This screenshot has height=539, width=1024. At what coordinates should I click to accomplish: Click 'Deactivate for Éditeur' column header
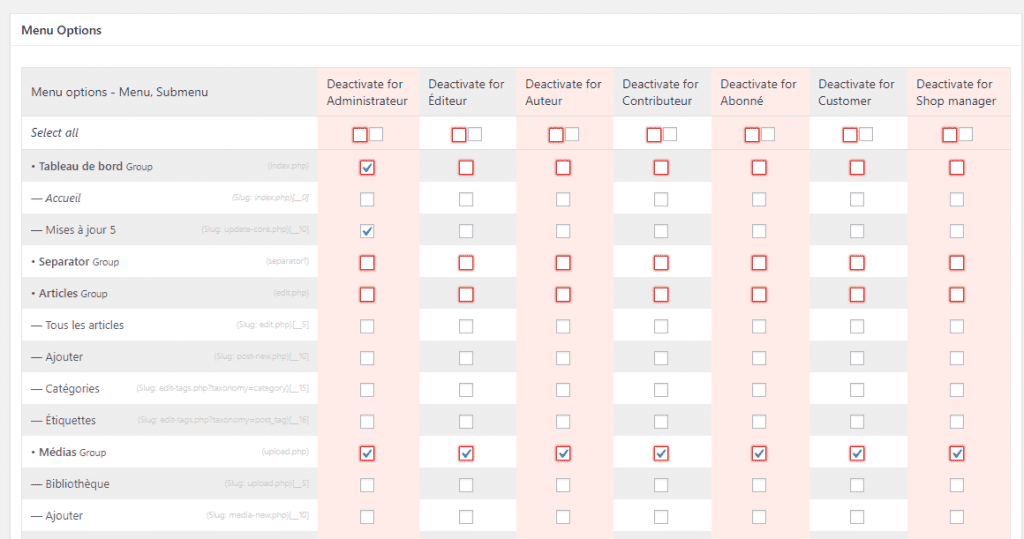466,92
